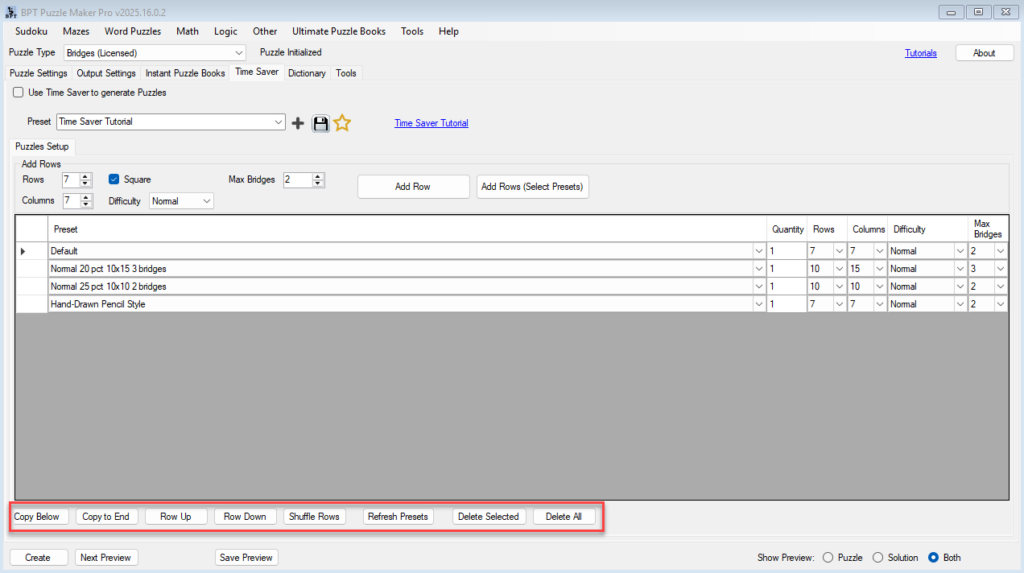This screenshot has height=573, width=1024.
Task: Open the Word Puzzles menu
Action: [x=132, y=31]
